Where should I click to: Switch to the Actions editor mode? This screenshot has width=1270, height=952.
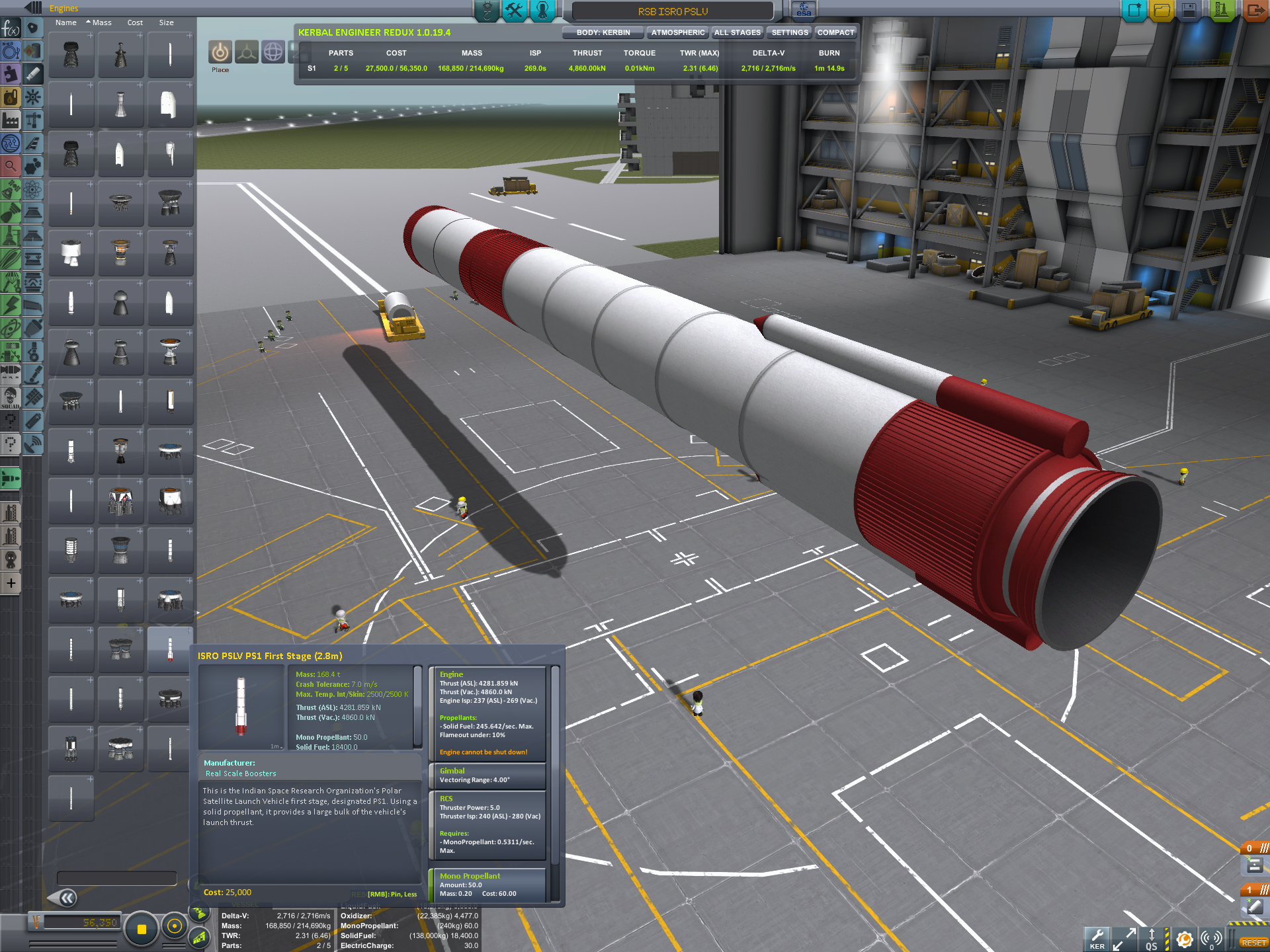click(514, 11)
